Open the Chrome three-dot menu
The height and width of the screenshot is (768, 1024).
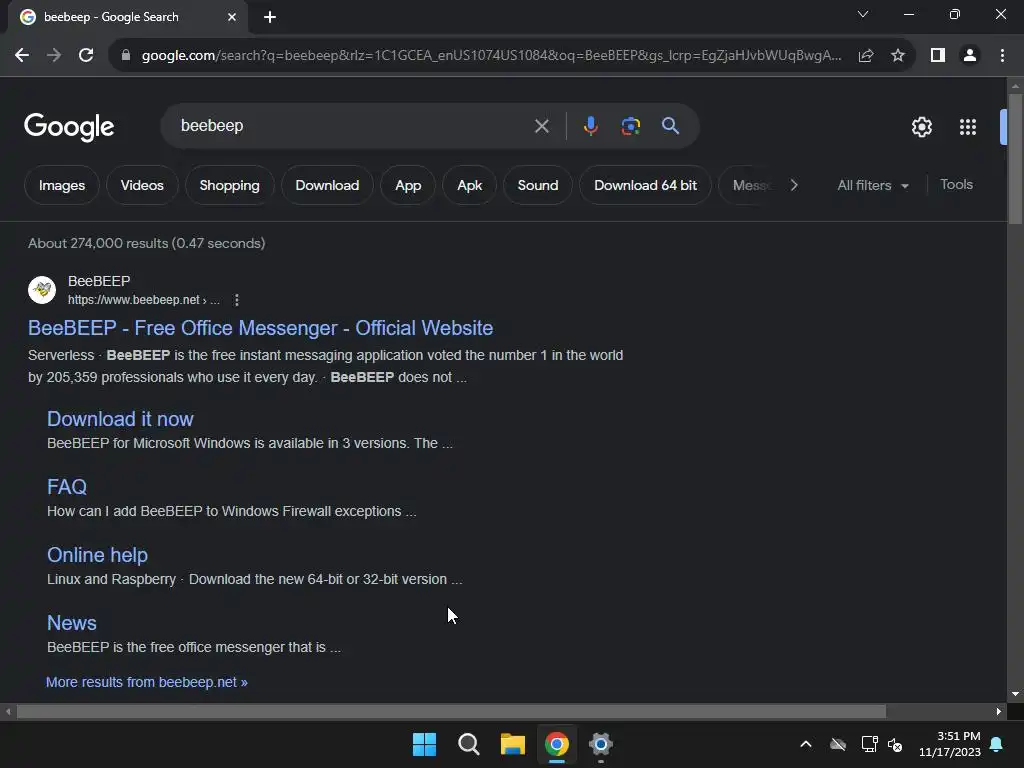pos(1002,56)
